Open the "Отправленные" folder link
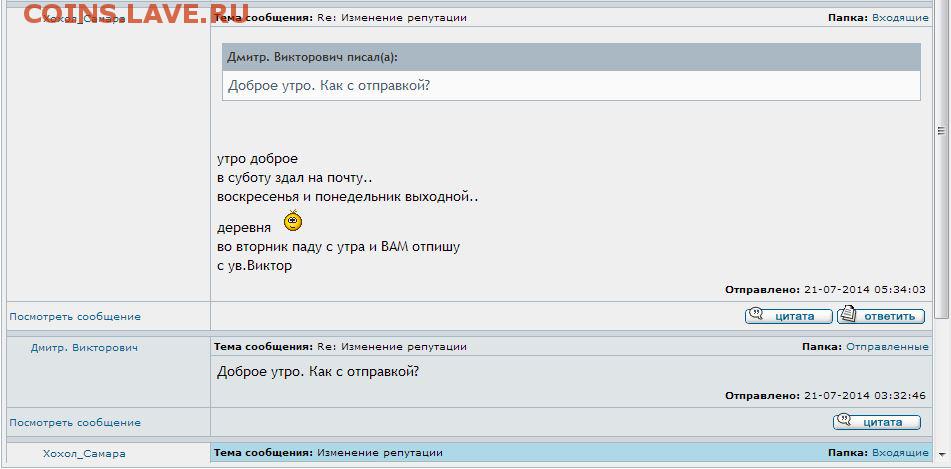This screenshot has height=469, width=951. click(x=887, y=347)
